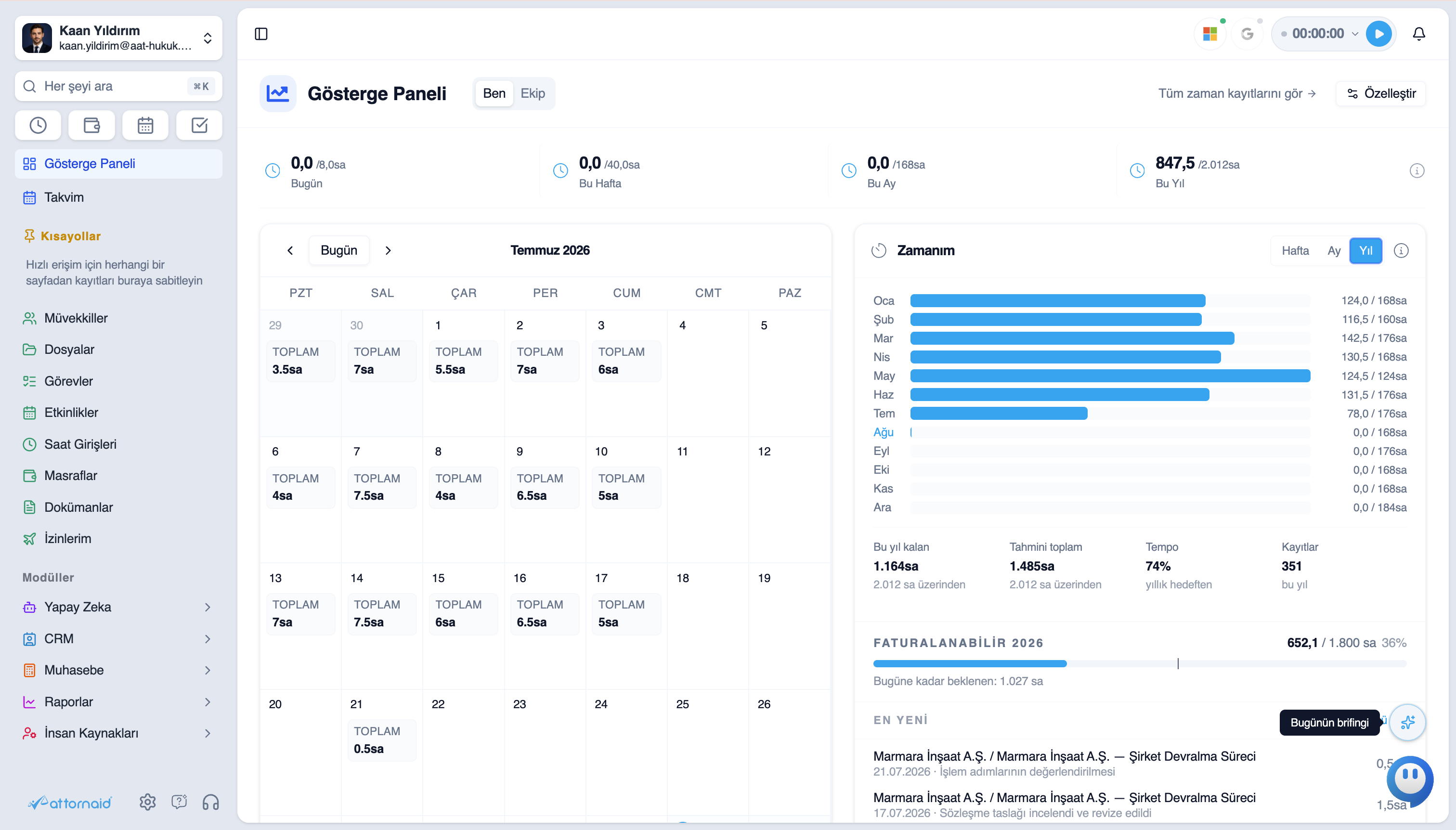1456x830 pixels.
Task: Open the calendar quick action icon
Action: pos(145,125)
